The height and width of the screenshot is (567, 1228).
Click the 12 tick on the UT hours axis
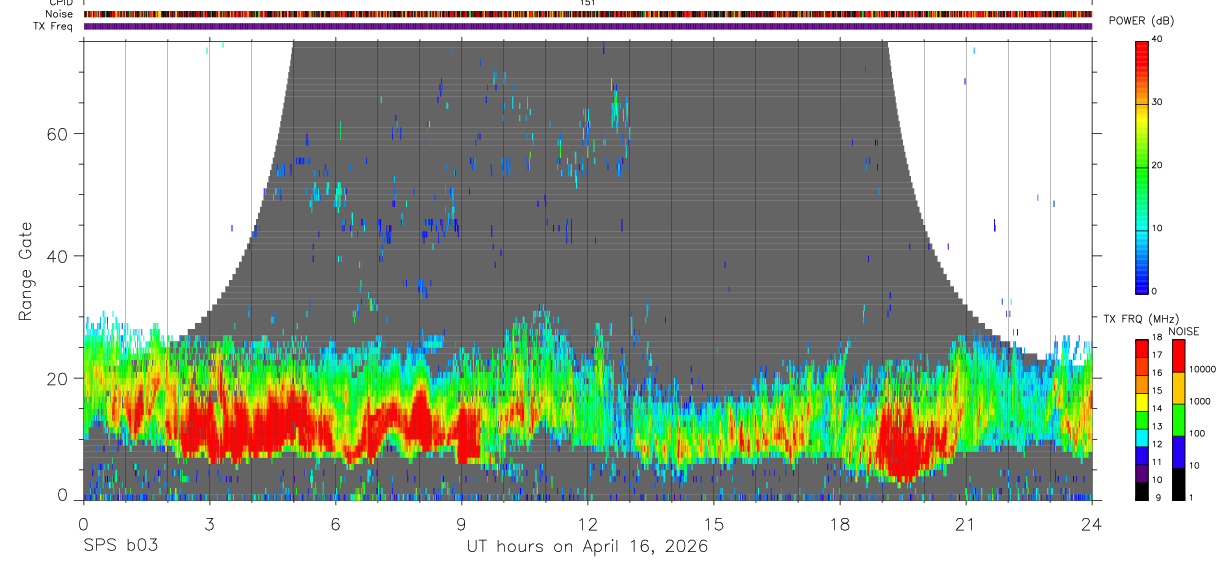click(588, 525)
